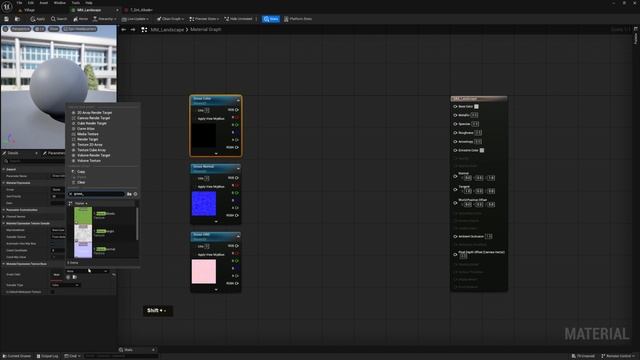Click the Ambient Occlusion input pin

[x=455, y=236]
